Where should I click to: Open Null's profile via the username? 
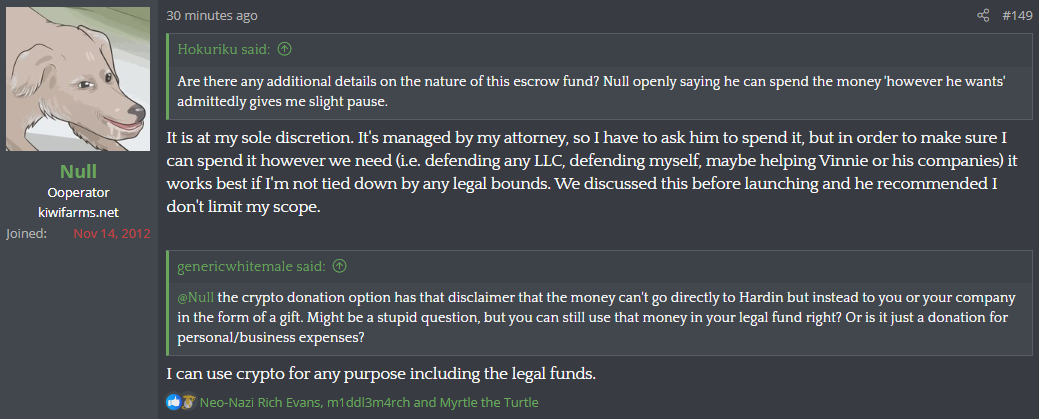[78, 171]
